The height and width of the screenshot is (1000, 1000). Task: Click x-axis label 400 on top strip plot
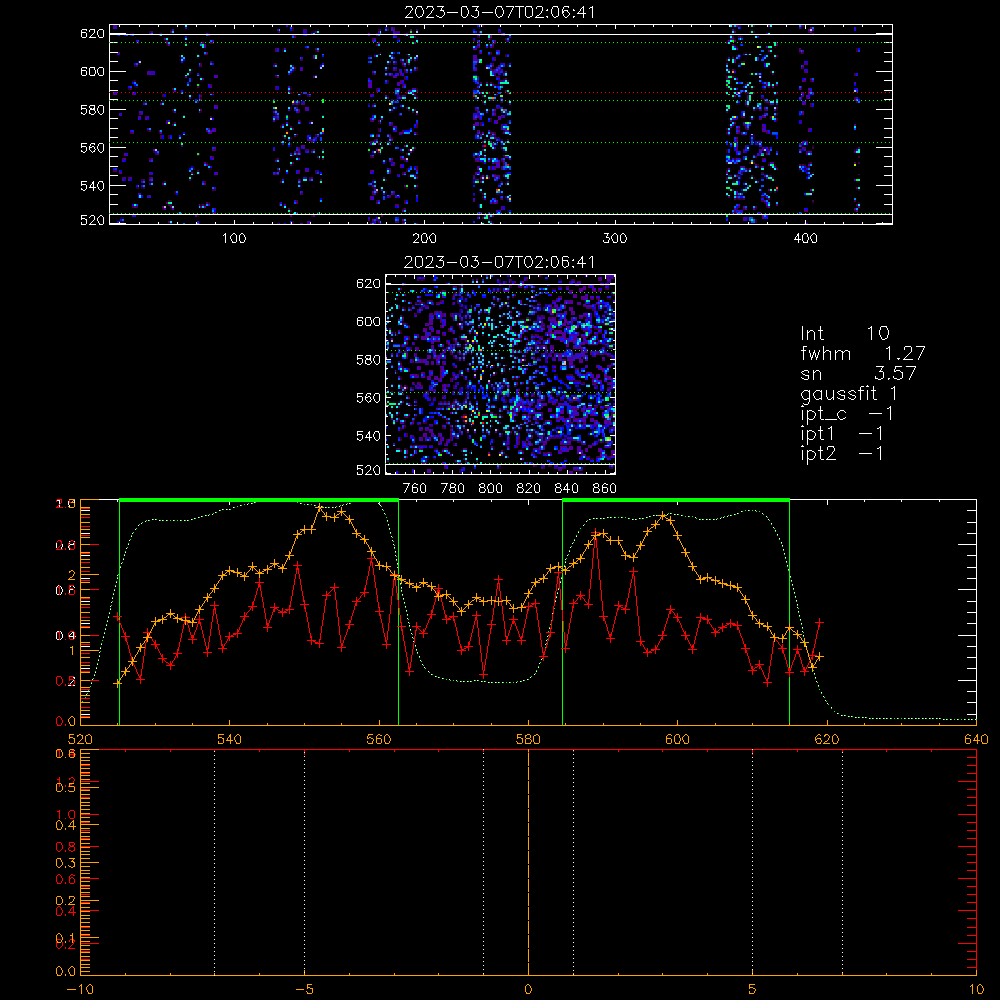(805, 239)
